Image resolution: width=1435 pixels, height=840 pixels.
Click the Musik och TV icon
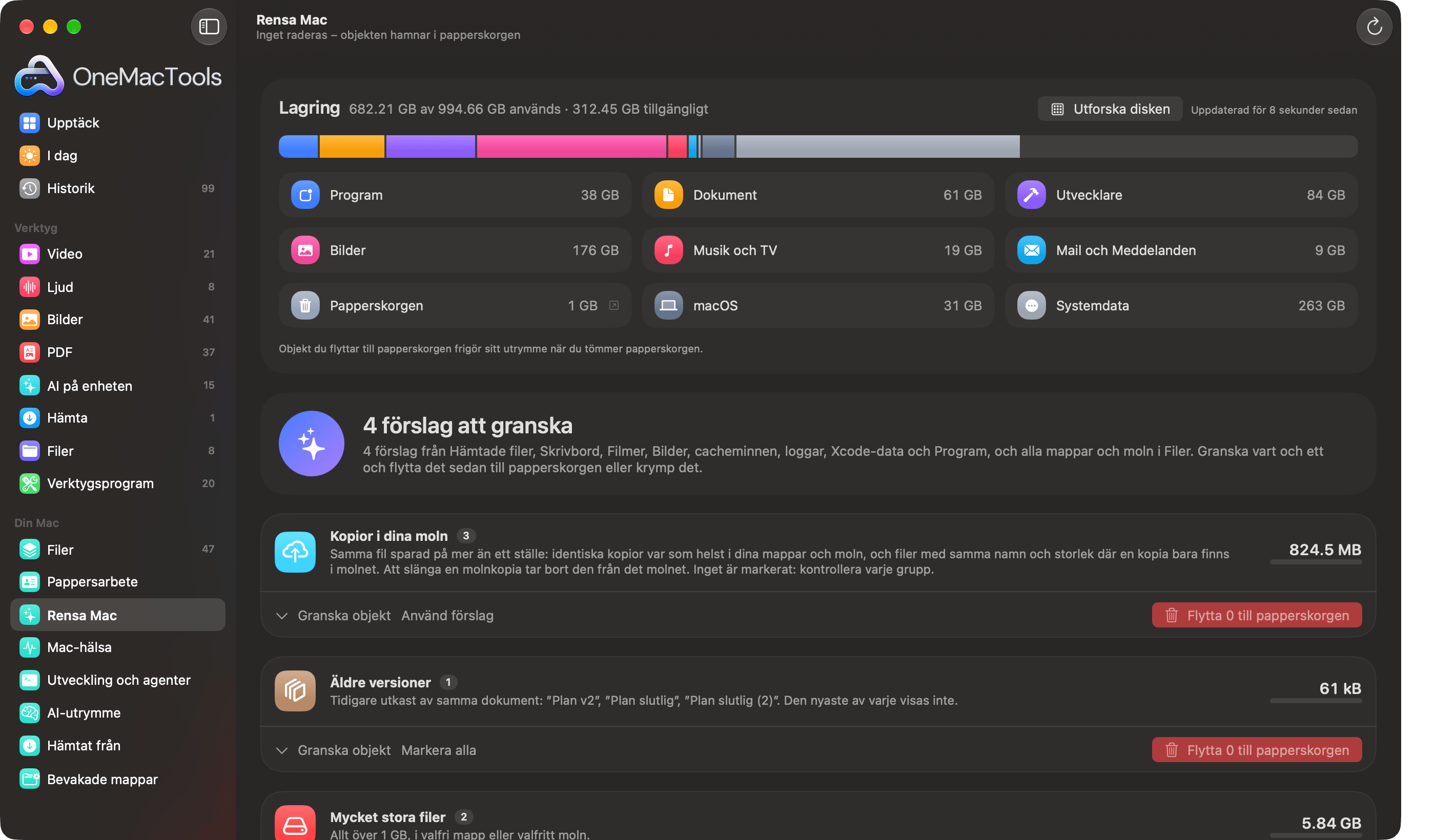tap(668, 250)
